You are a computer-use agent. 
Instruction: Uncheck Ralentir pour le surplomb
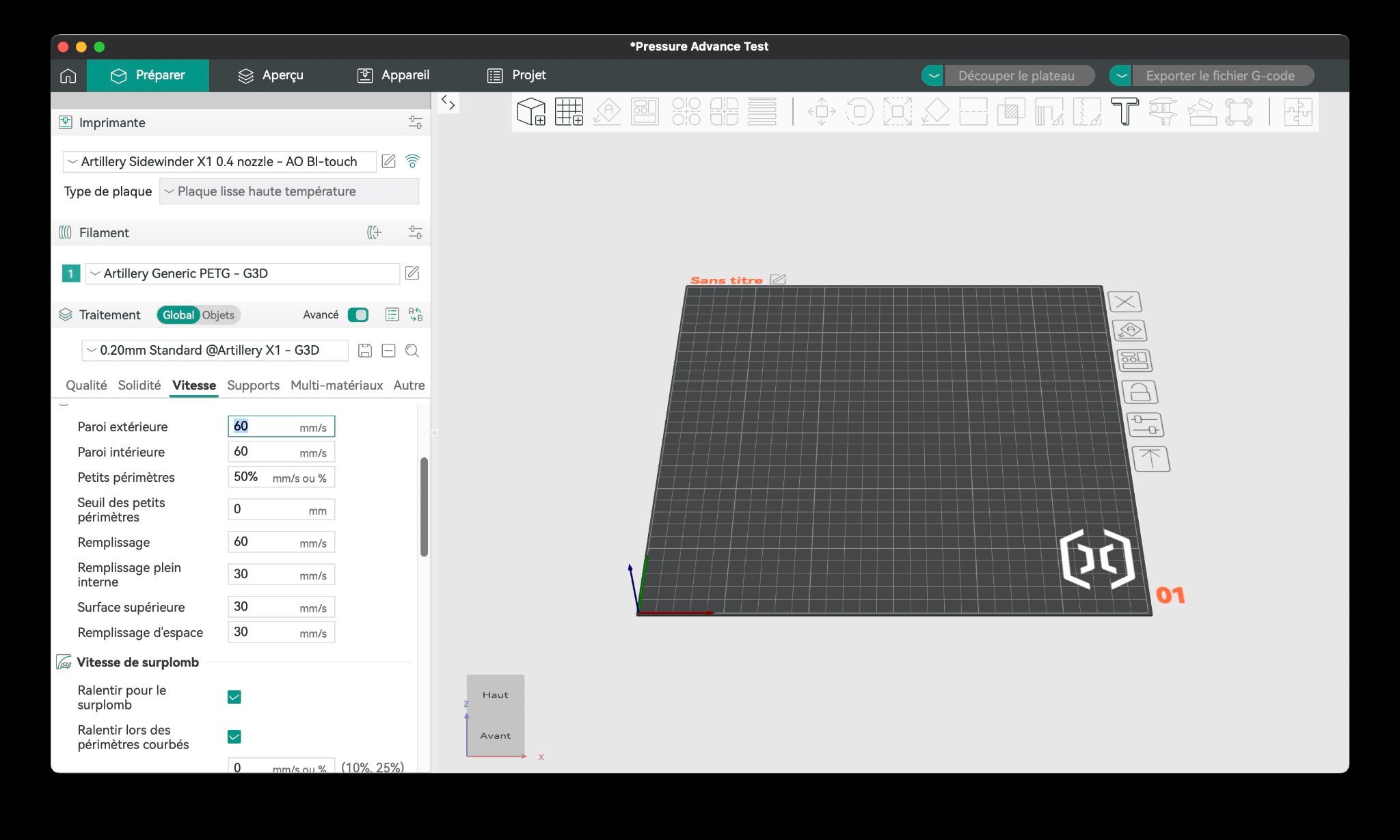point(234,697)
